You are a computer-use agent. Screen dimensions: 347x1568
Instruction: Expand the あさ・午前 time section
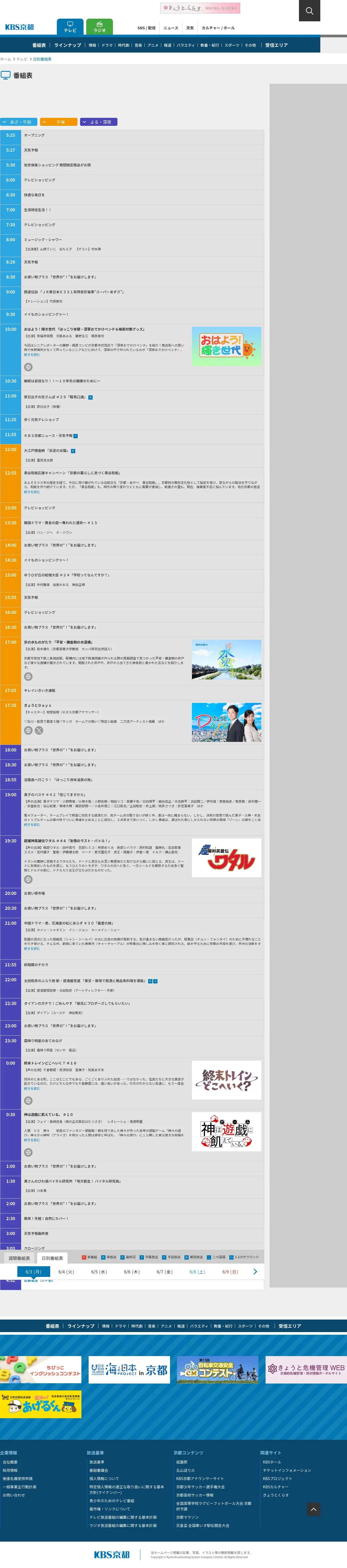tap(19, 122)
